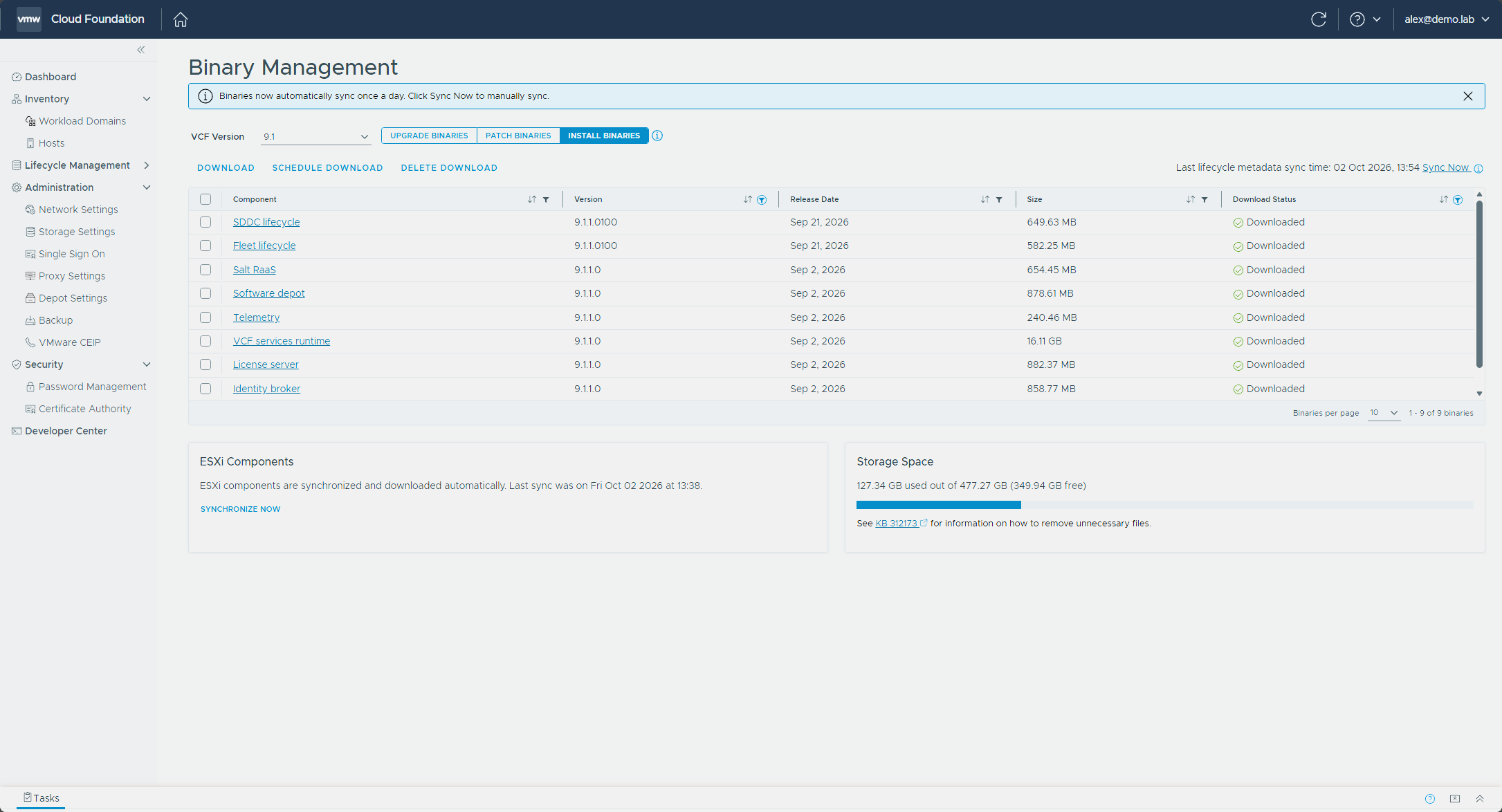Click the refresh icon in top bar

coord(1319,19)
